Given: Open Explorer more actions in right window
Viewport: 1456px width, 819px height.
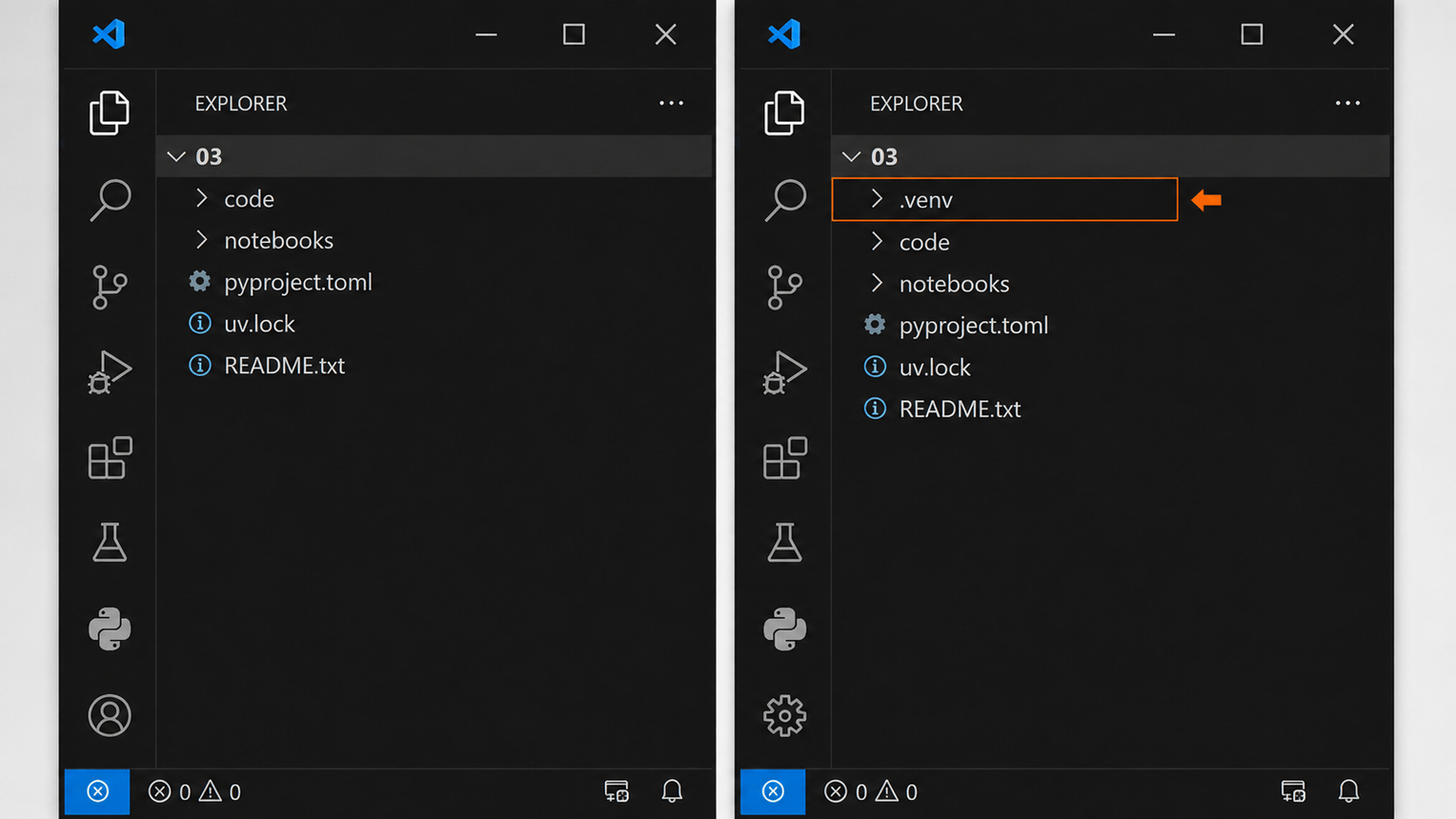Looking at the screenshot, I should [x=1348, y=103].
